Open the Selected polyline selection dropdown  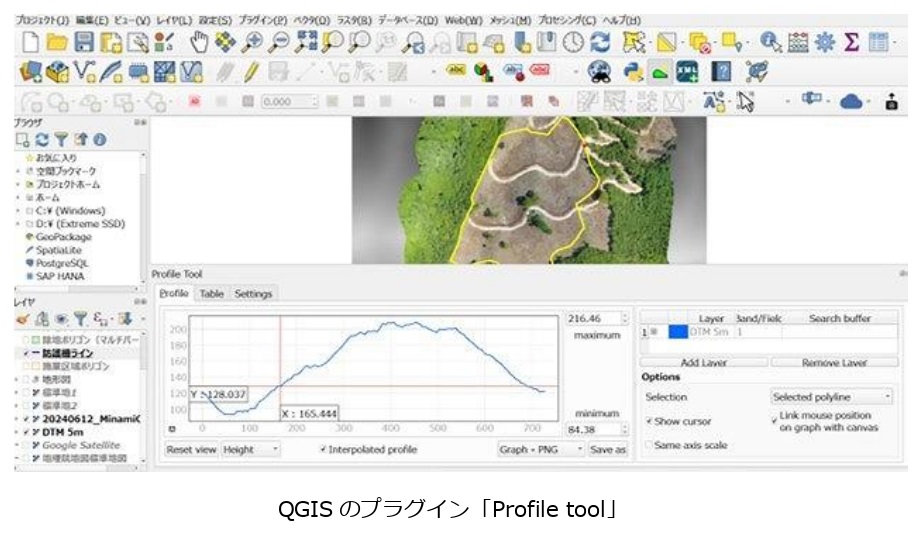[x=831, y=397]
